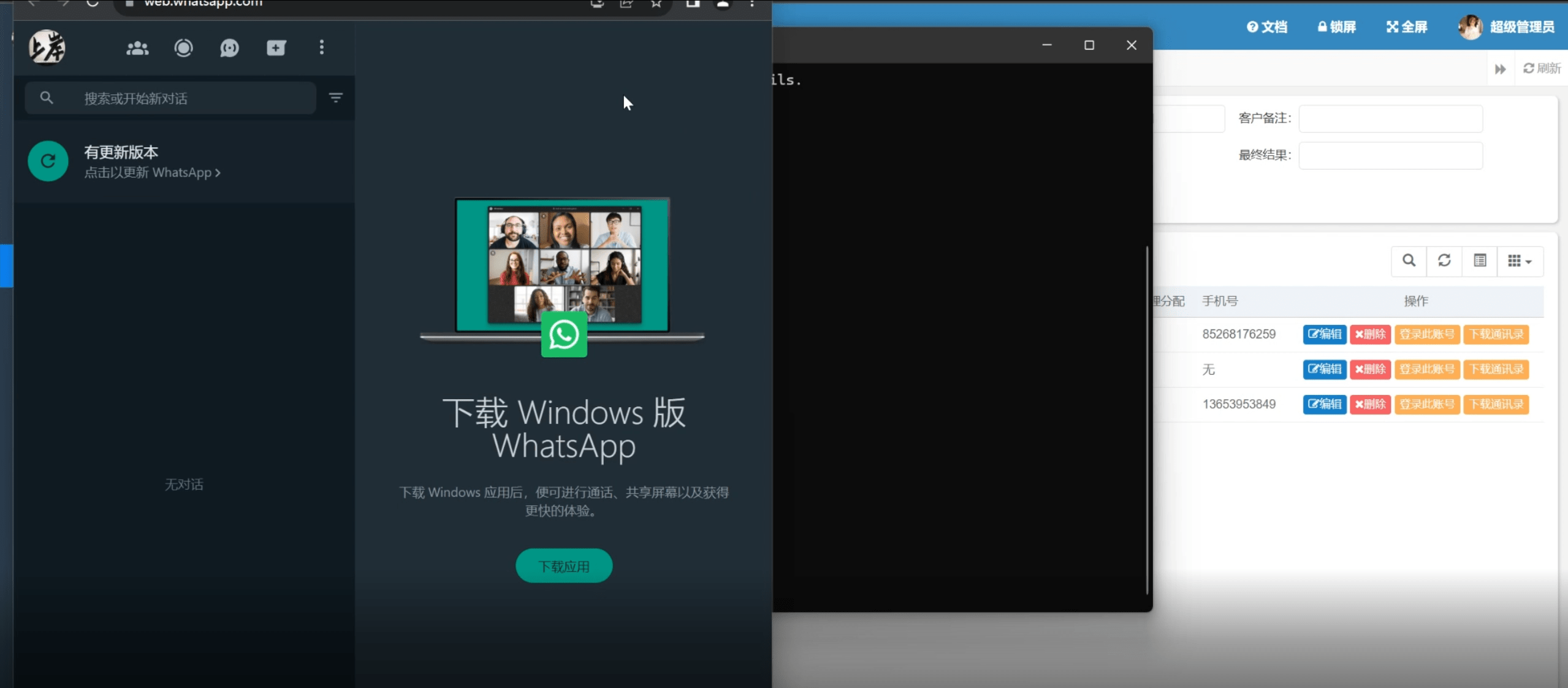Open Chrome three-dot menu
The width and height of the screenshot is (1568, 688).
(x=752, y=4)
